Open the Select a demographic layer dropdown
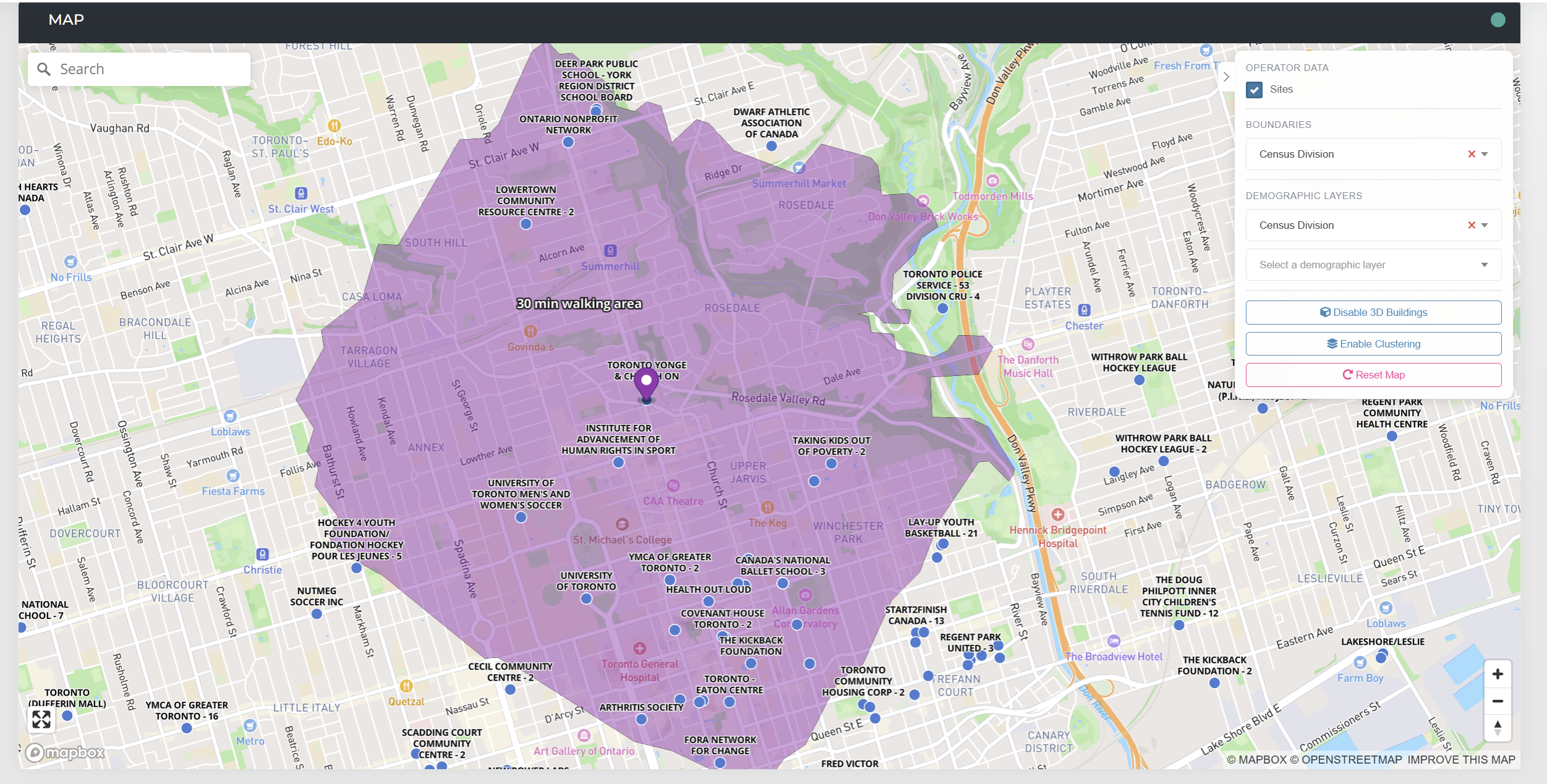Image resolution: width=1547 pixels, height=784 pixels. [x=1373, y=265]
